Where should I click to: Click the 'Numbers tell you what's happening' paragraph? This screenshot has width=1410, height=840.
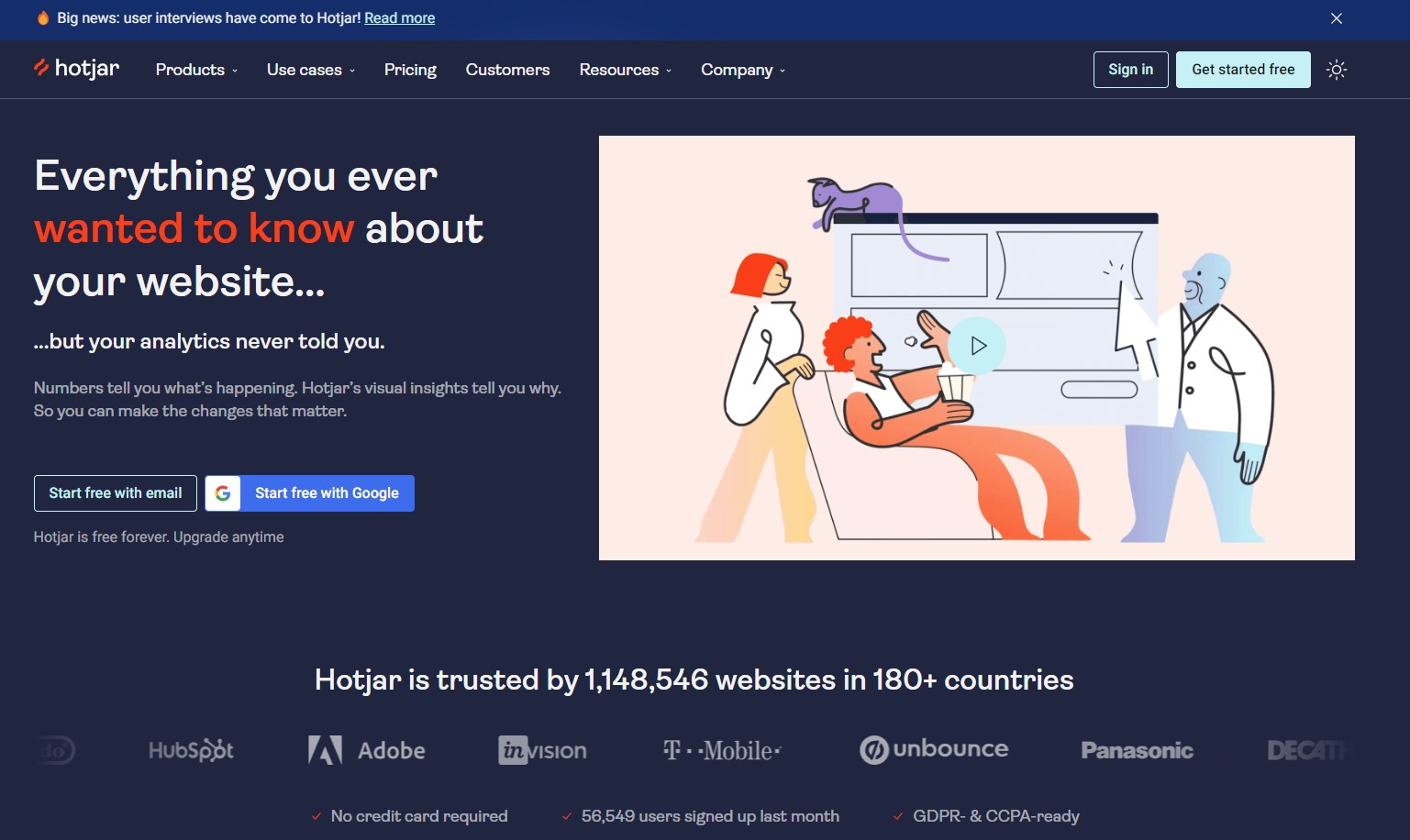(297, 399)
